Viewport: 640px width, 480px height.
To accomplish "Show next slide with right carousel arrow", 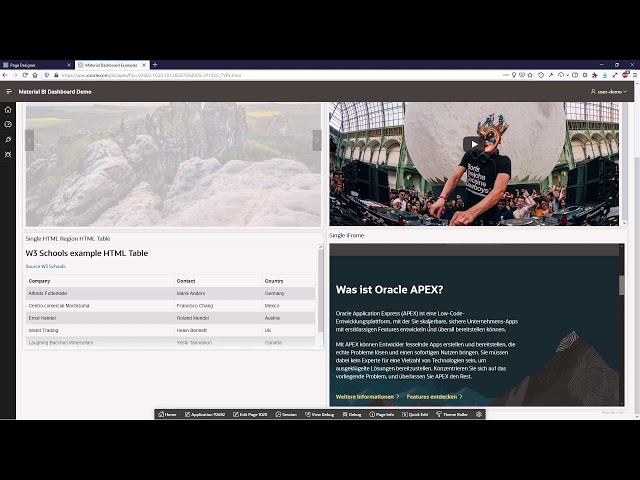I will pos(317,140).
